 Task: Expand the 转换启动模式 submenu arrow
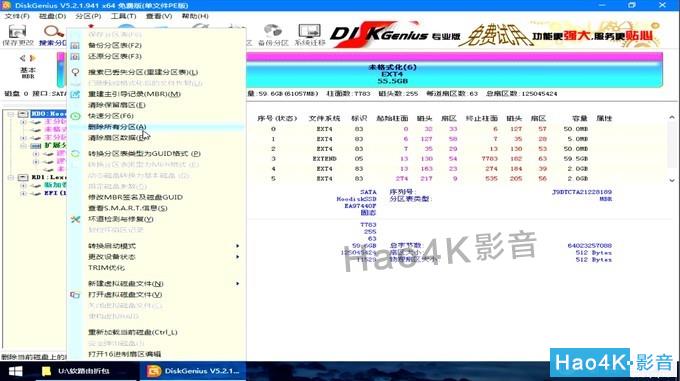point(237,246)
